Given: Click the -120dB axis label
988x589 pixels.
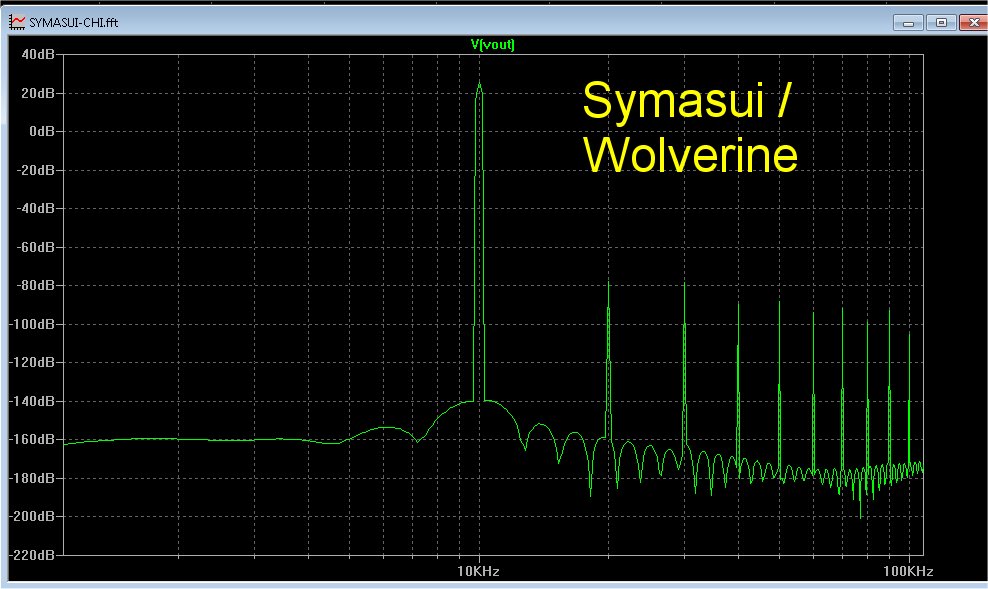Looking at the screenshot, I should click(x=32, y=362).
